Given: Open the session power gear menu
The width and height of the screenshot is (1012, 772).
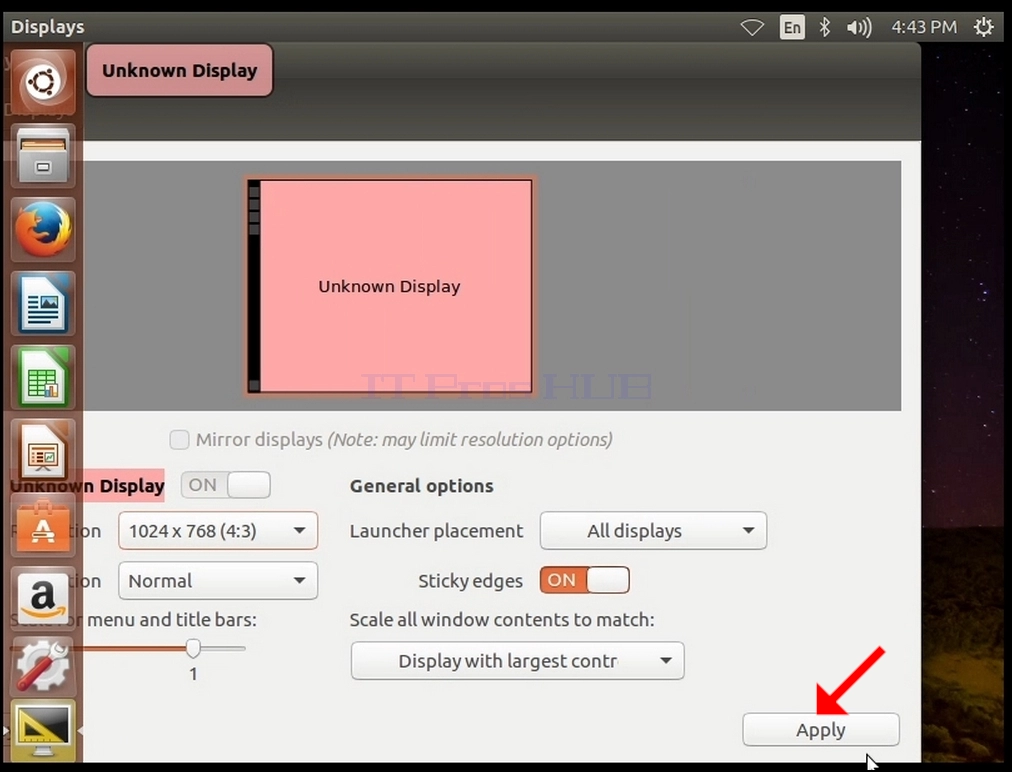Looking at the screenshot, I should pos(983,27).
